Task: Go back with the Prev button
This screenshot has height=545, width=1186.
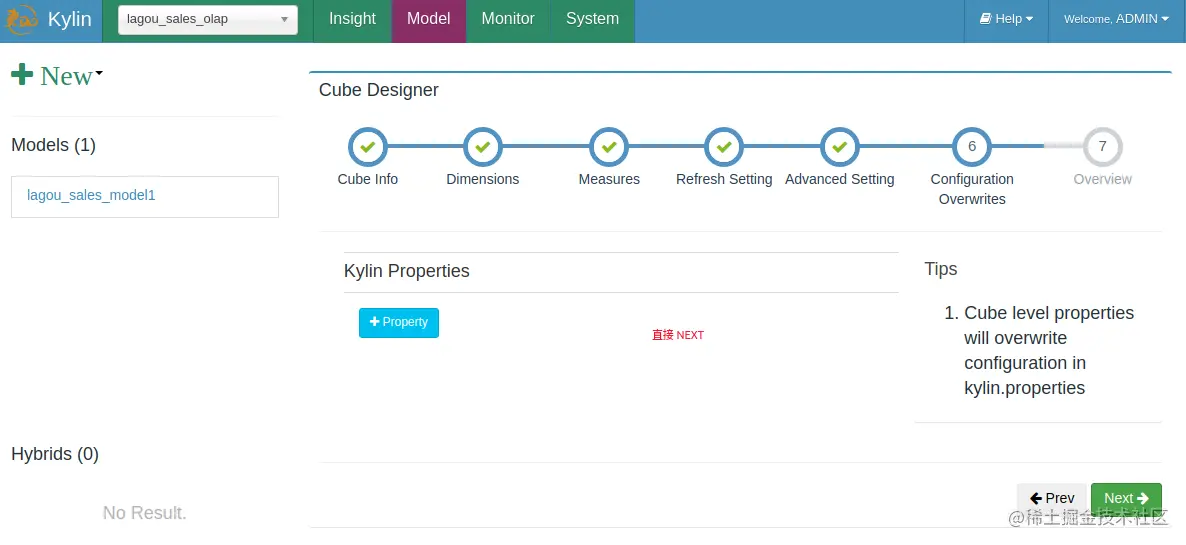Action: [x=1052, y=498]
